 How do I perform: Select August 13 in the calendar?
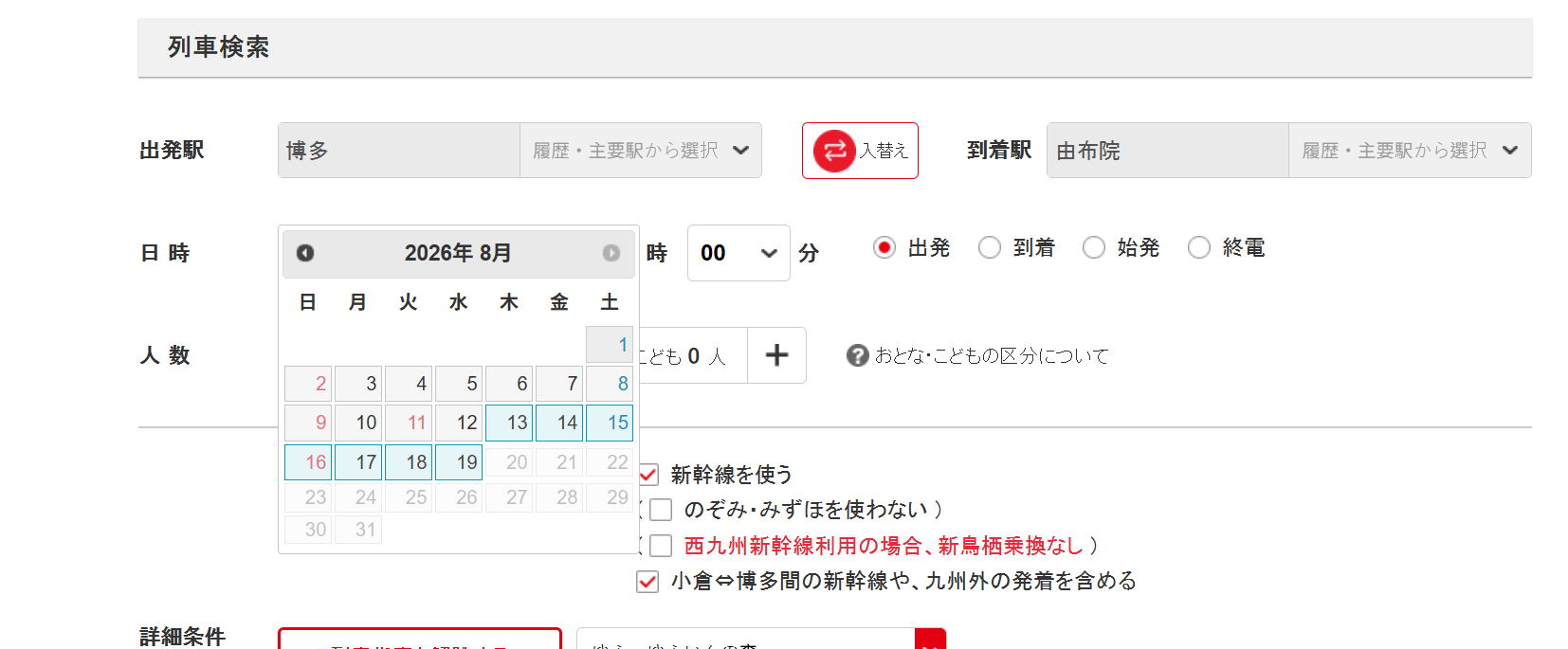coord(509,423)
